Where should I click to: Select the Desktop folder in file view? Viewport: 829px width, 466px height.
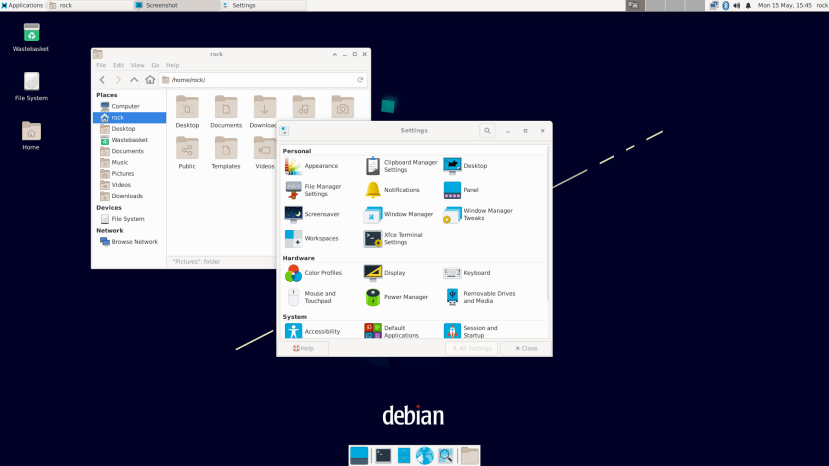coord(187,112)
